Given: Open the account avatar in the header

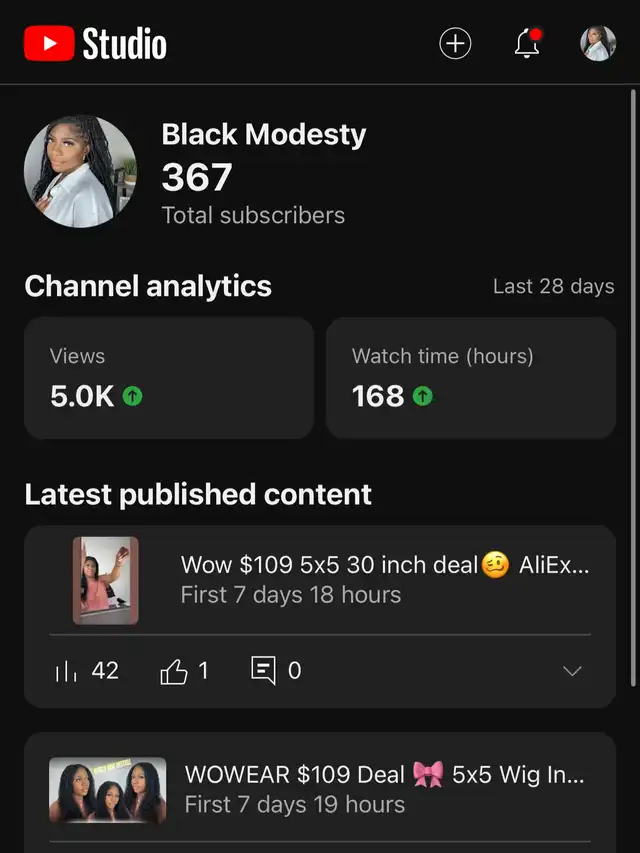Looking at the screenshot, I should click(598, 43).
